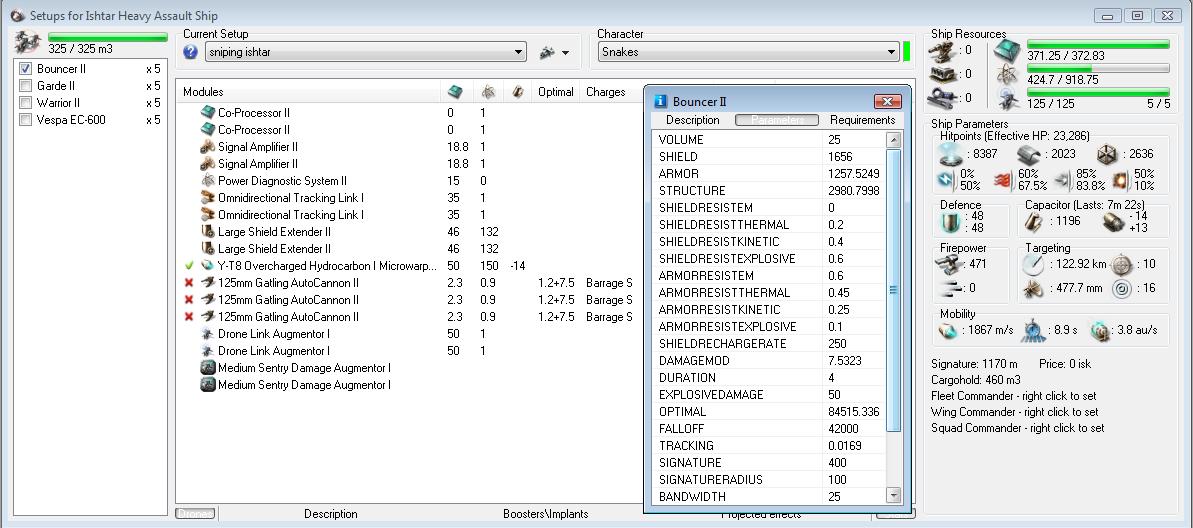Click the powergrid column header icon in Modules

point(488,92)
